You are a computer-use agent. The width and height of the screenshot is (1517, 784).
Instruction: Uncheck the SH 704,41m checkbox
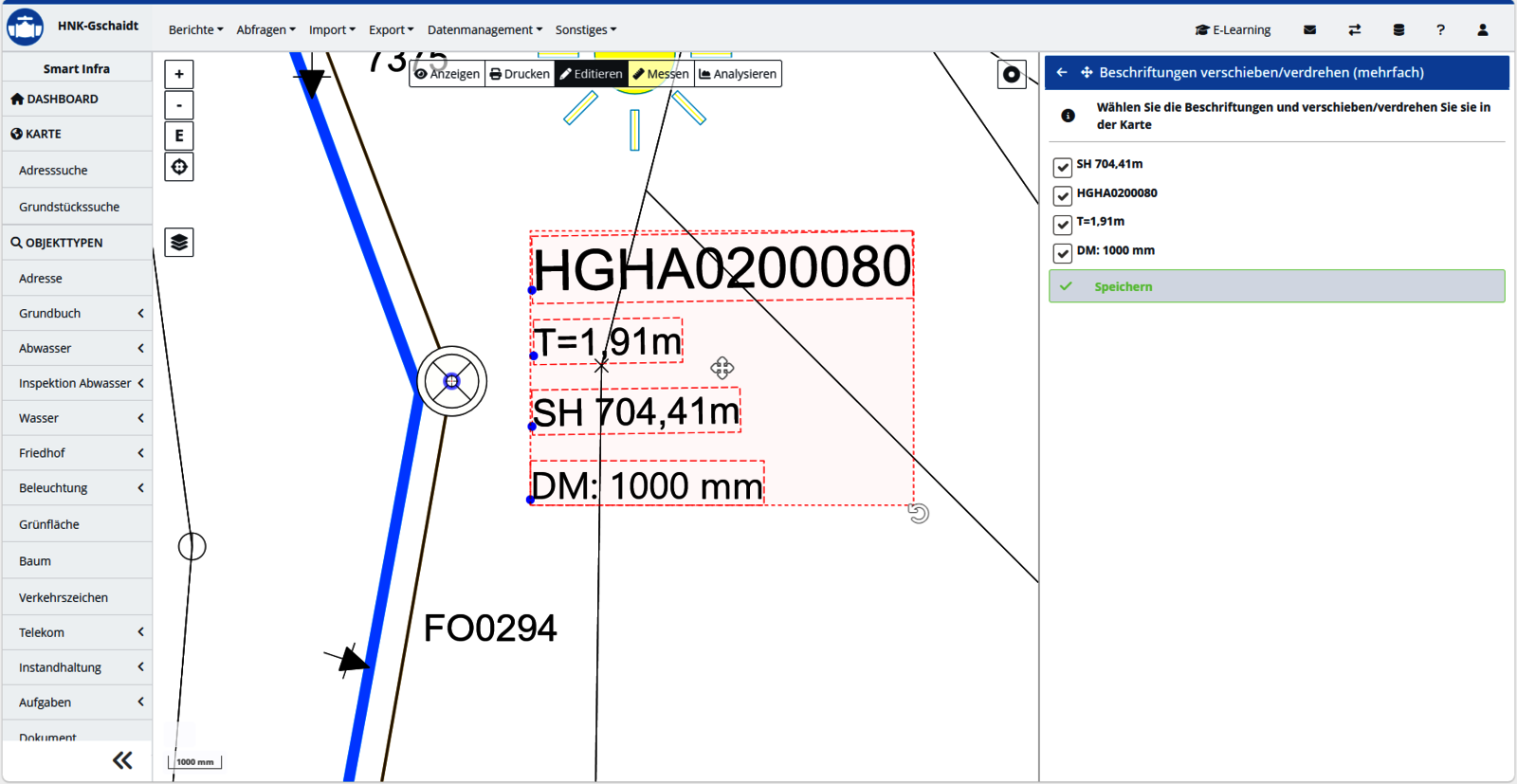pyautogui.click(x=1062, y=167)
